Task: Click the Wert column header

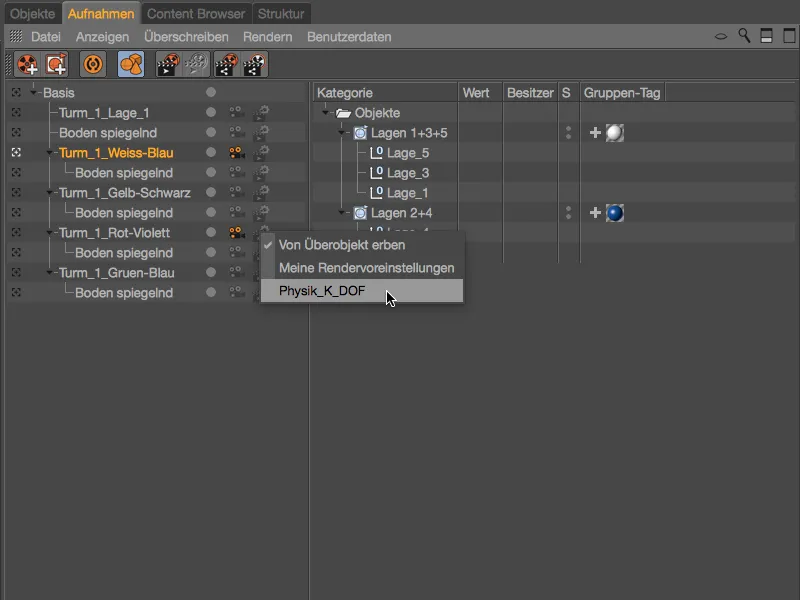Action: pos(481,93)
